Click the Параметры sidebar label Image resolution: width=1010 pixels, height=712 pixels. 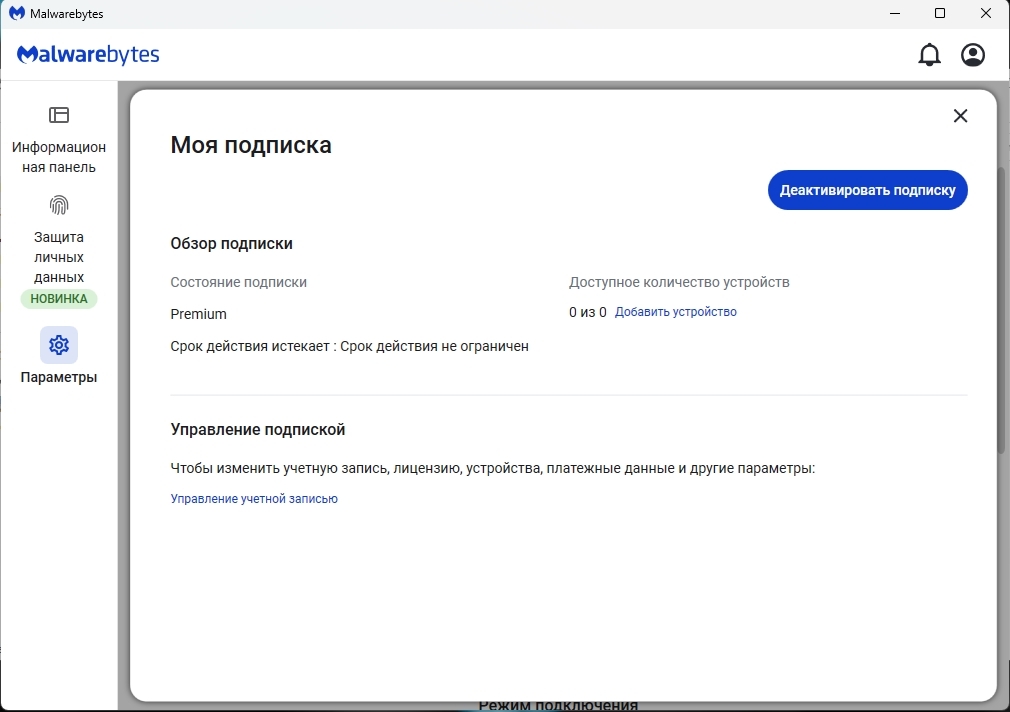click(x=59, y=377)
